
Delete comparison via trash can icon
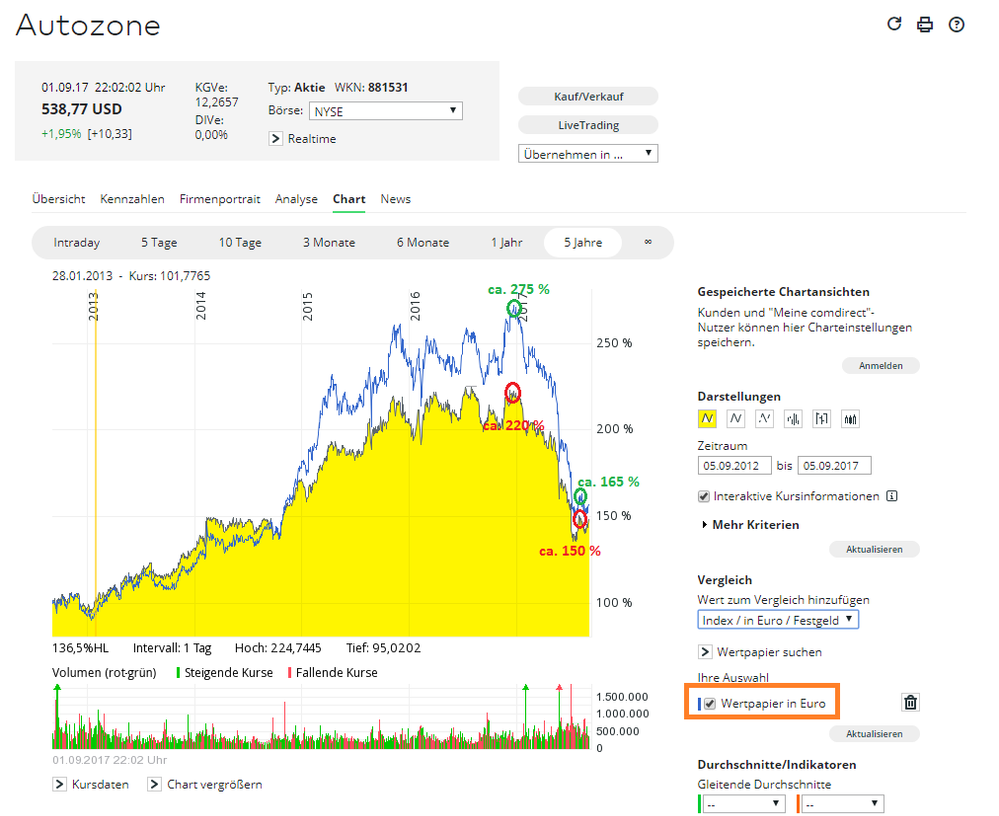pos(910,702)
